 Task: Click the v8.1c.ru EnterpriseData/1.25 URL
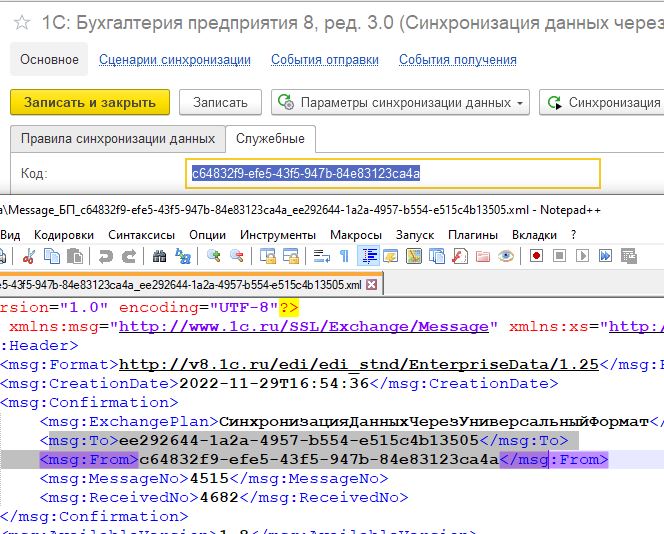pos(359,365)
